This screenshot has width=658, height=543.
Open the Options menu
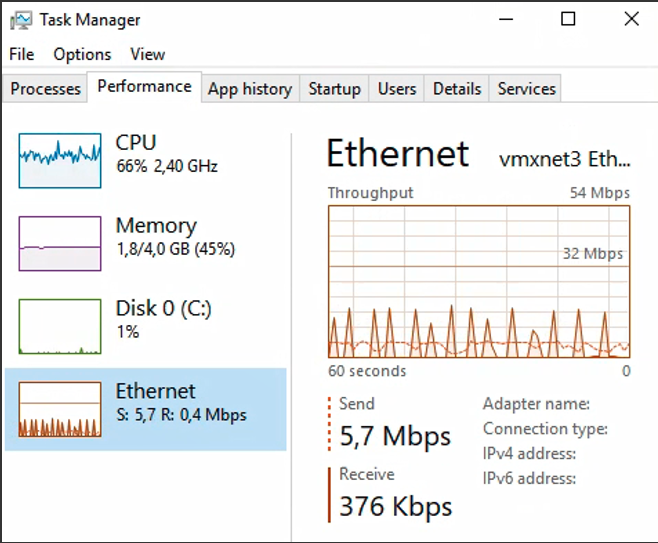(82, 54)
